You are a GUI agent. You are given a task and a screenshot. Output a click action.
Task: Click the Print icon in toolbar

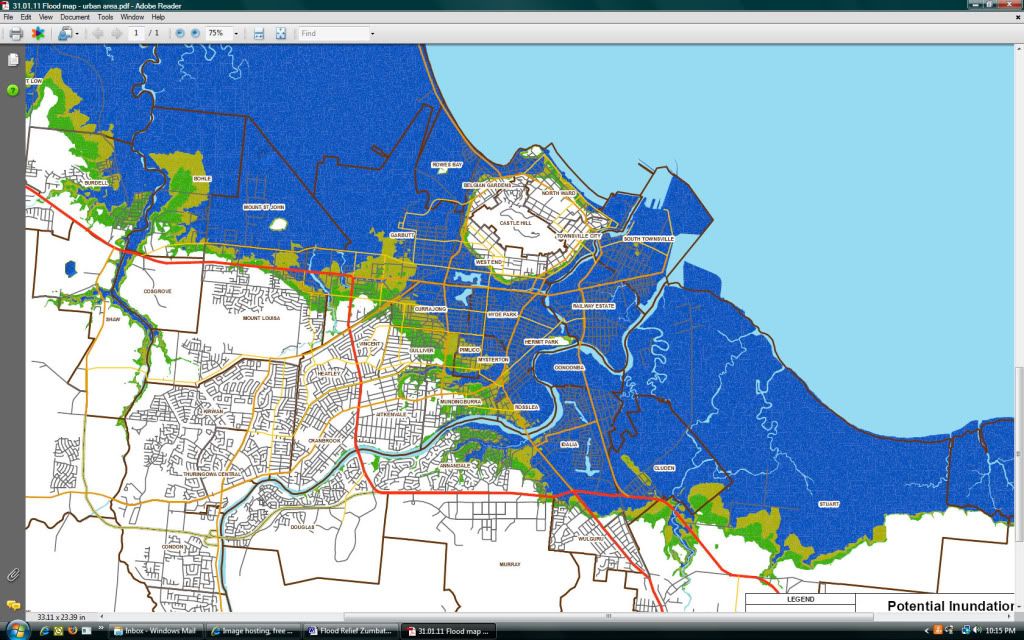tap(15, 33)
